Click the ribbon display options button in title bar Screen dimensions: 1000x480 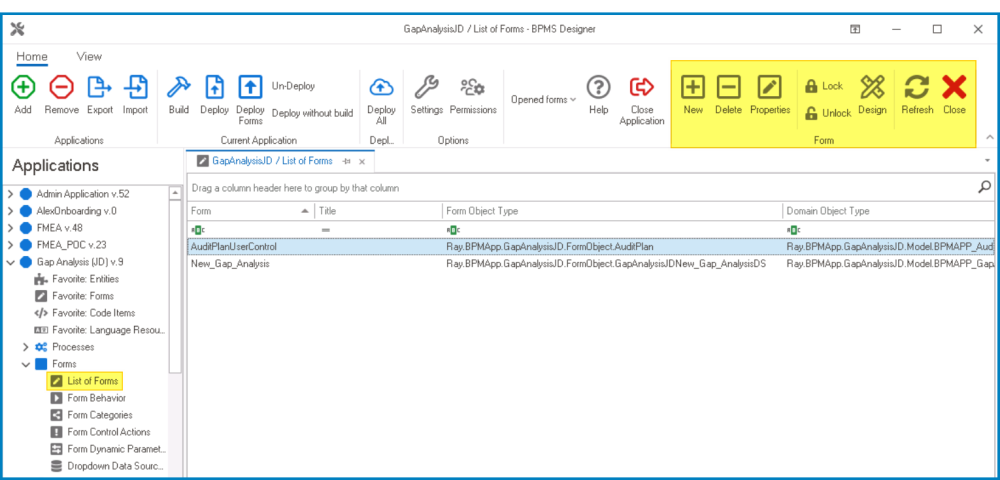click(855, 29)
